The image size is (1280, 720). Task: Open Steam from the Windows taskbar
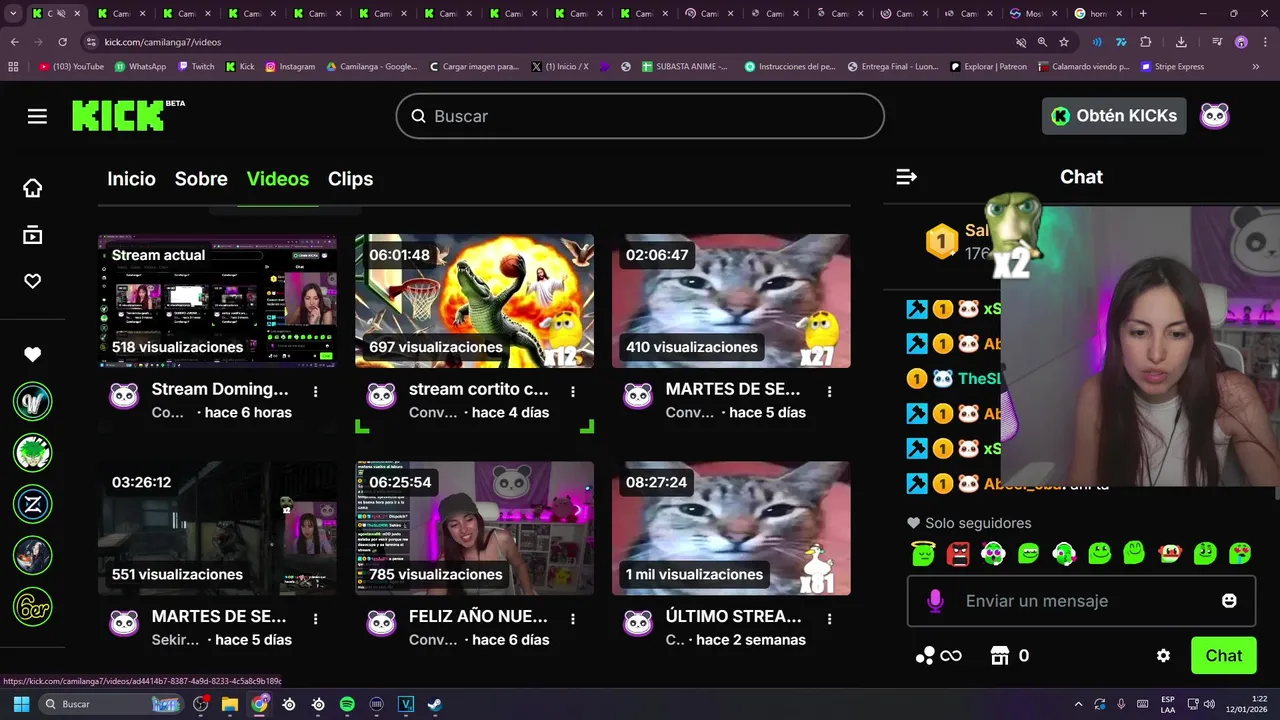click(435, 704)
